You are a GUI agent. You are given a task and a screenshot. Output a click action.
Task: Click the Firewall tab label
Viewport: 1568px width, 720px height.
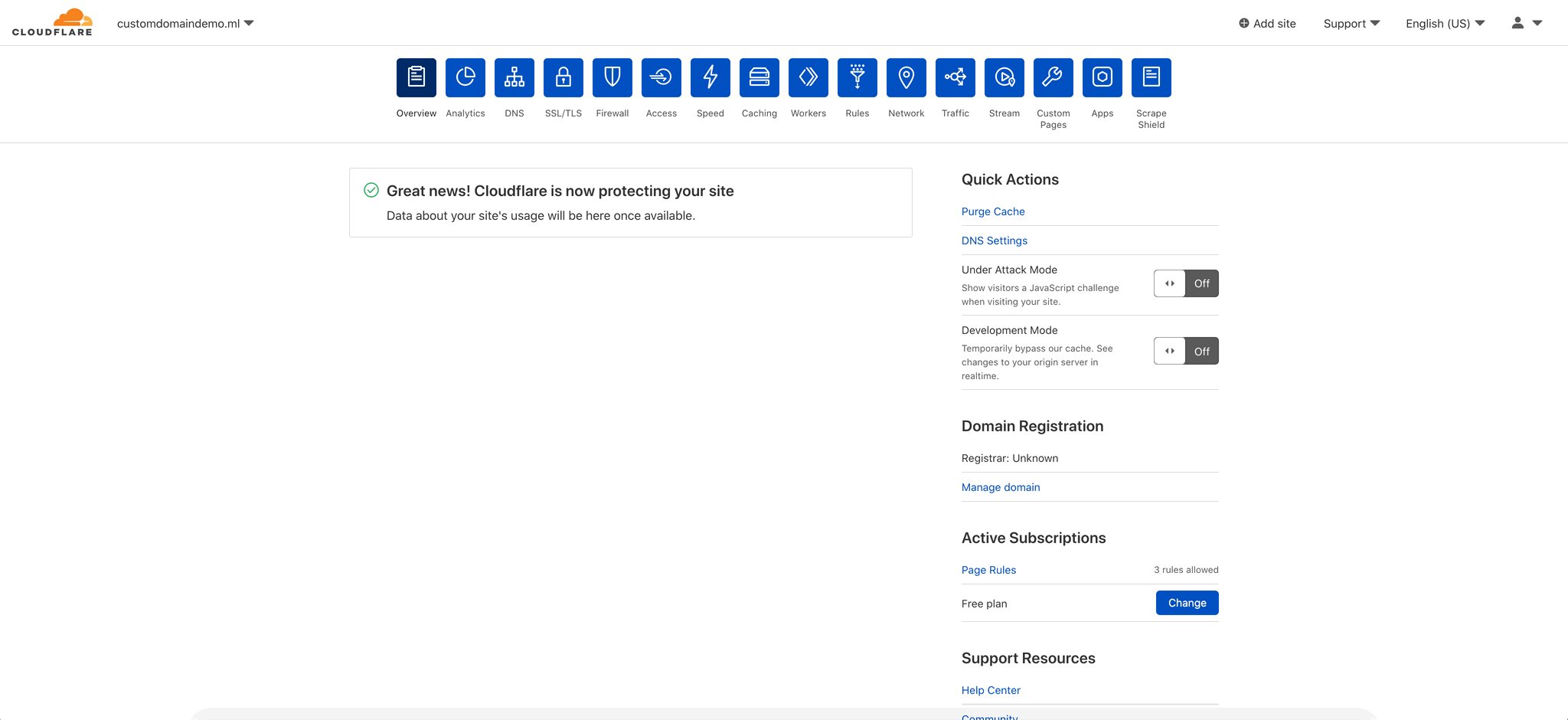[x=612, y=113]
